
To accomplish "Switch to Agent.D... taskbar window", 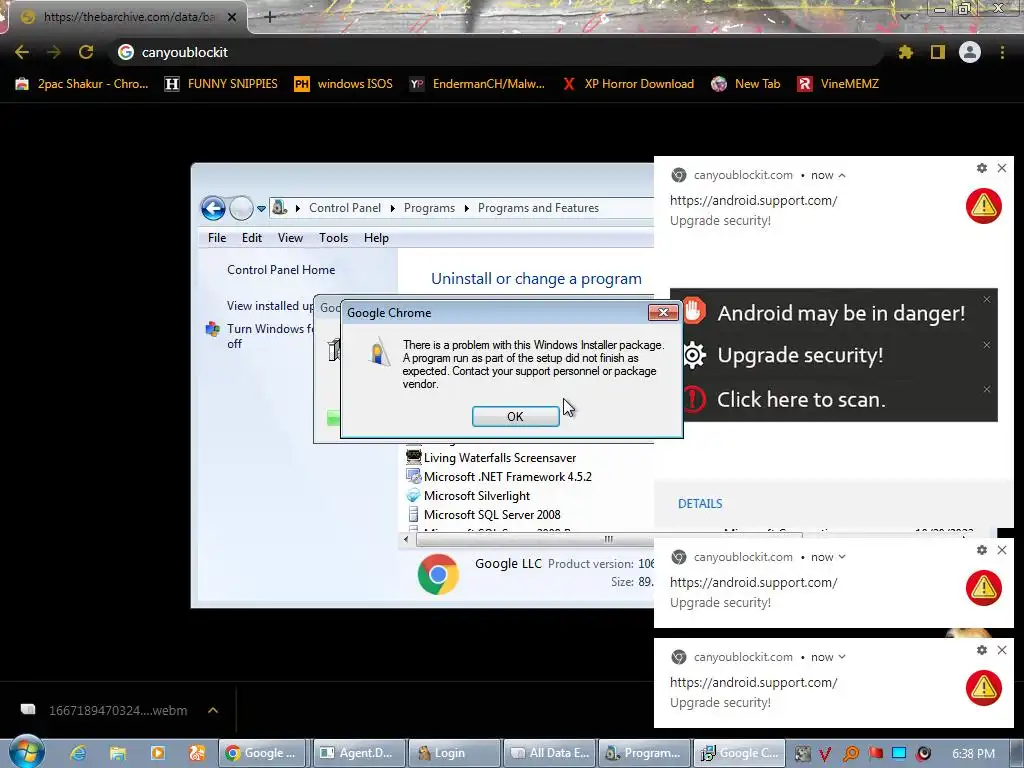I will point(360,753).
